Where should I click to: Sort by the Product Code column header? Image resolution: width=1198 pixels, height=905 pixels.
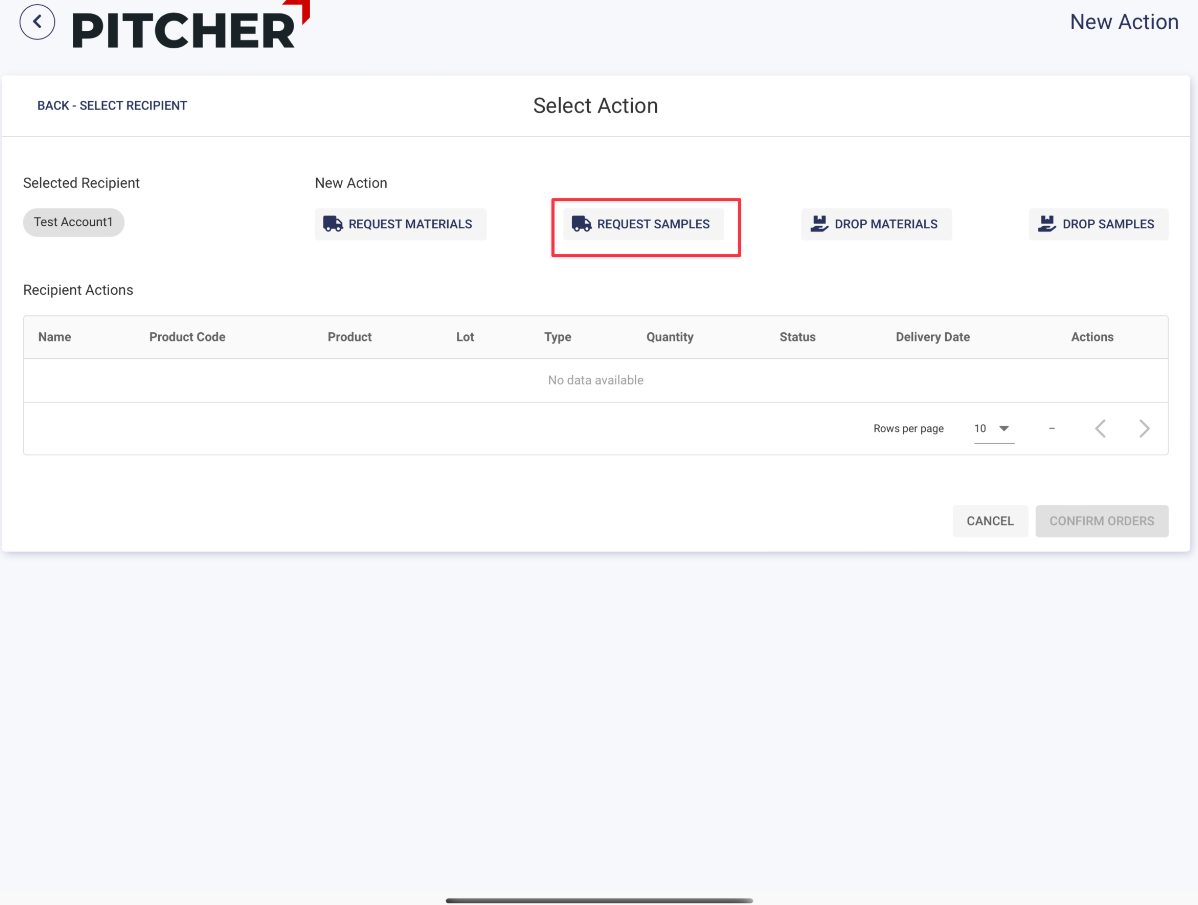[x=187, y=337]
